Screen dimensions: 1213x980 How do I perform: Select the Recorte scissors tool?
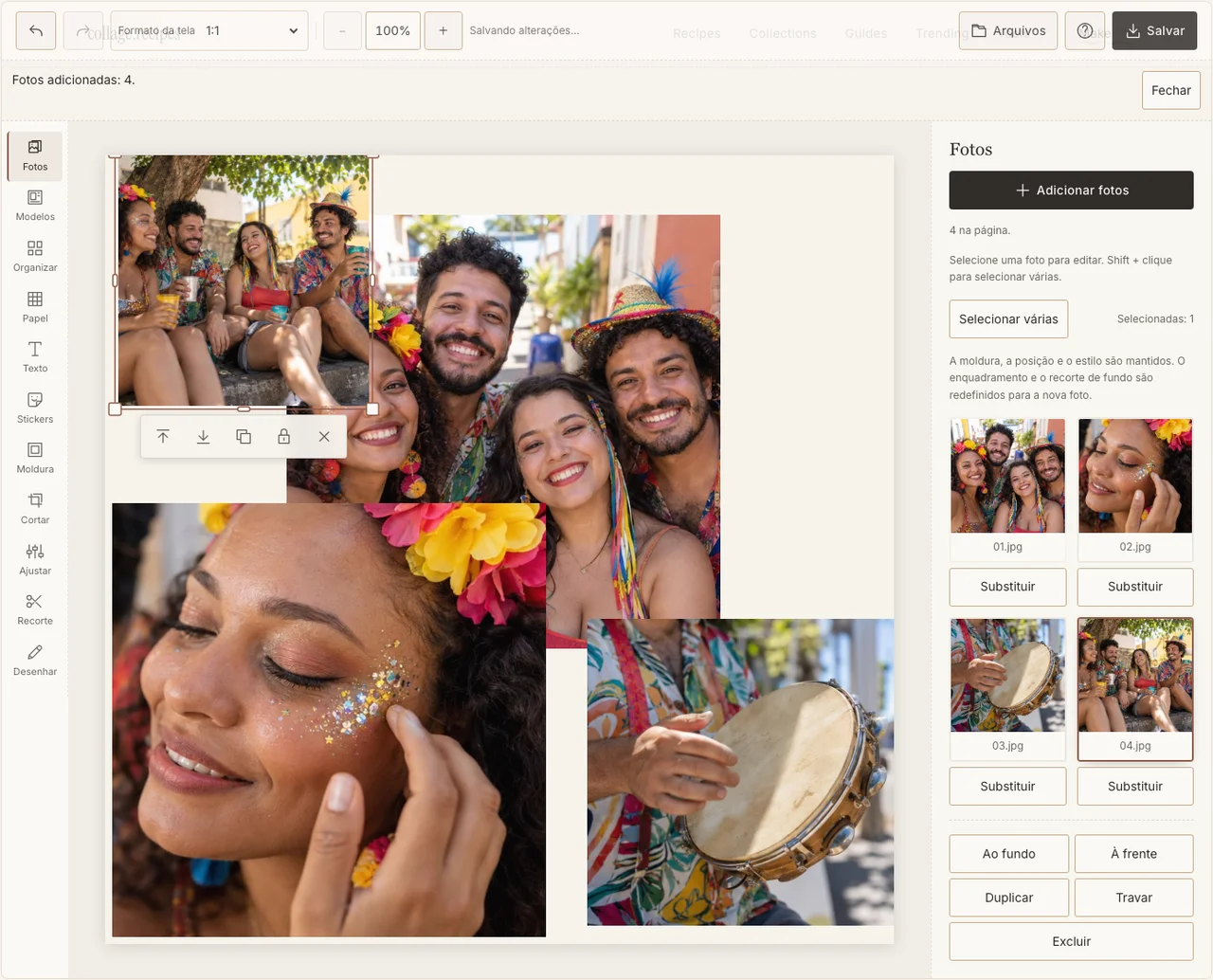(35, 609)
